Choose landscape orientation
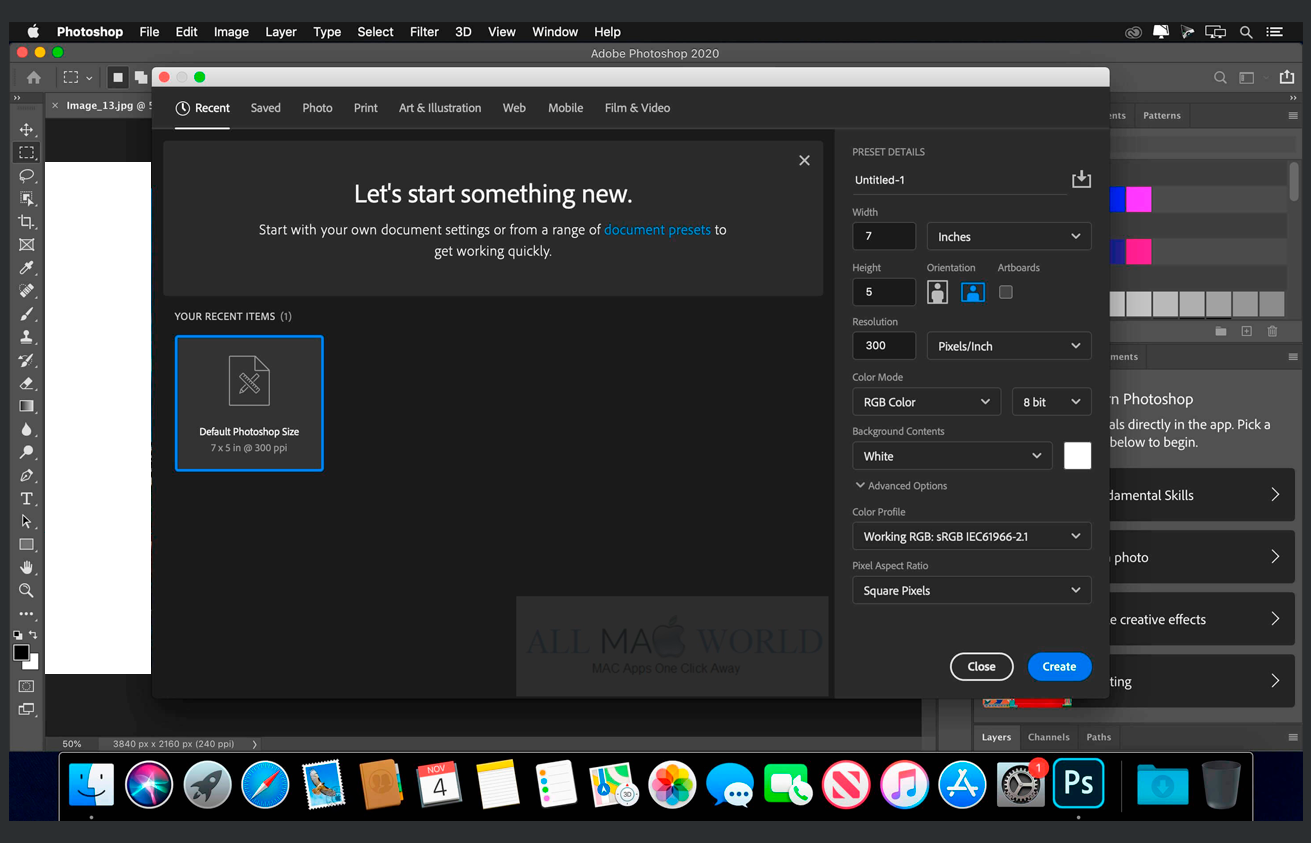The image size is (1311, 843). pos(972,292)
